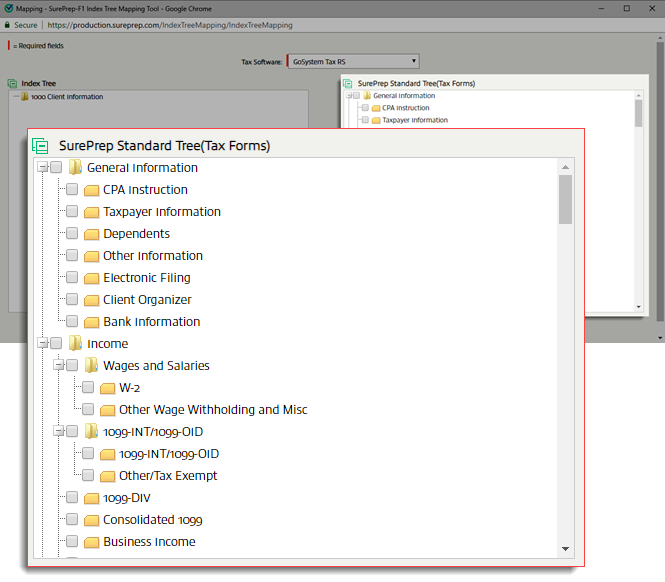
Task: Select the Electronic Filing tree item
Action: 146,278
